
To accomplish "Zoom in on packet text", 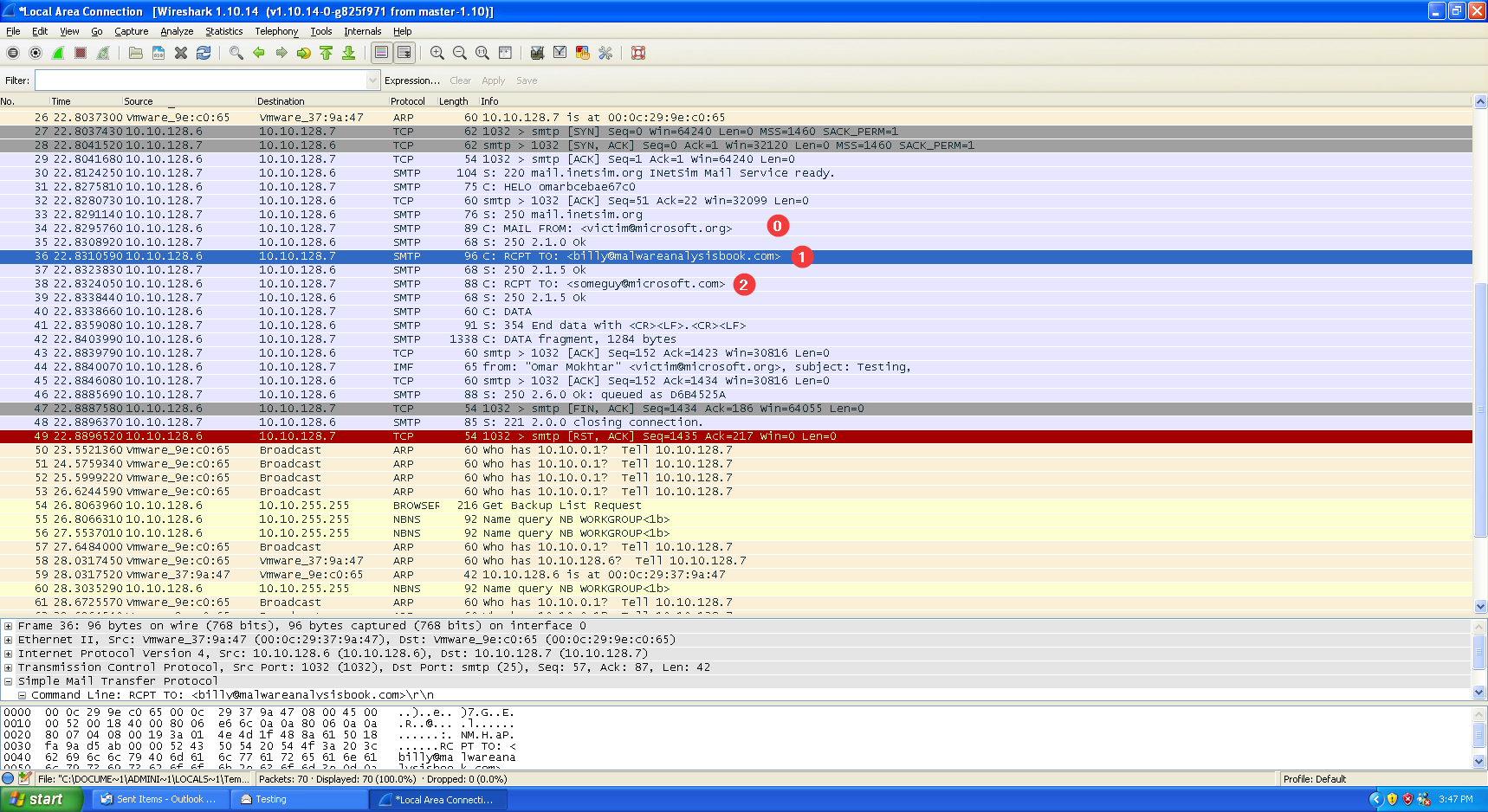I will click(437, 53).
